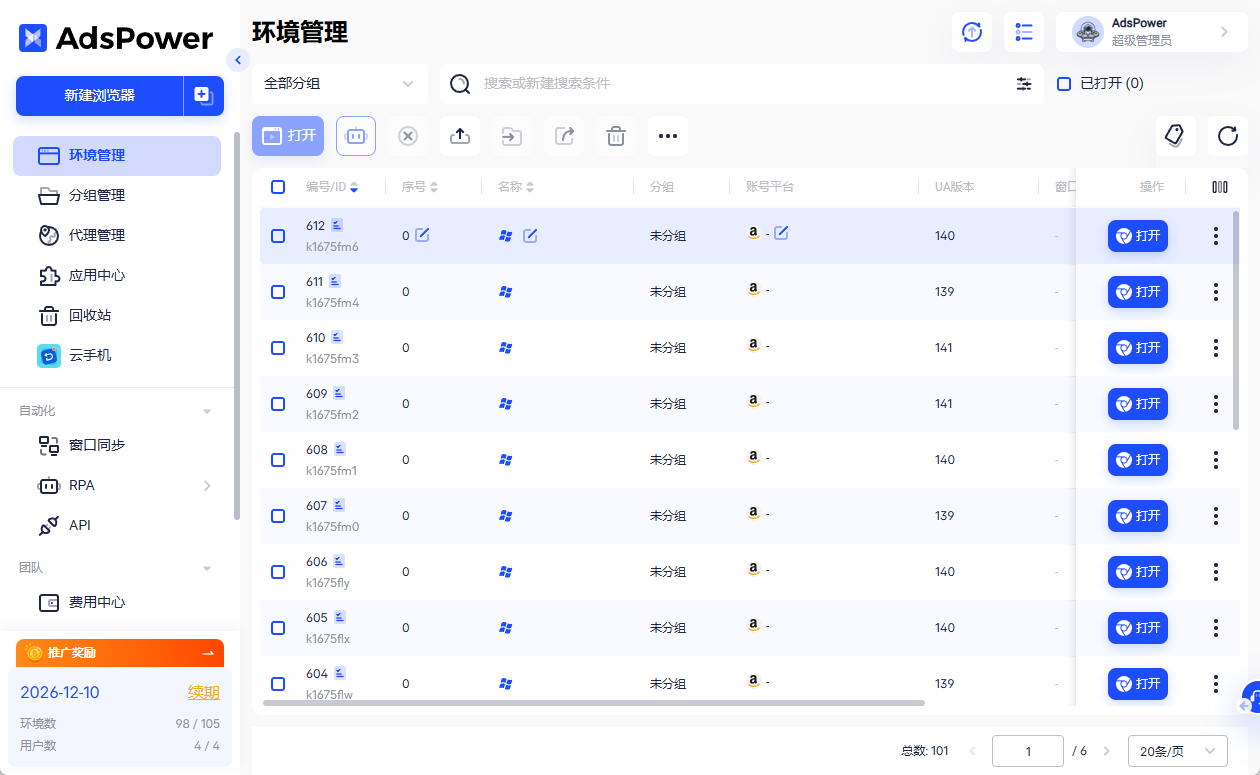Expand the RPA submenu in sidebar
1260x775 pixels.
207,486
